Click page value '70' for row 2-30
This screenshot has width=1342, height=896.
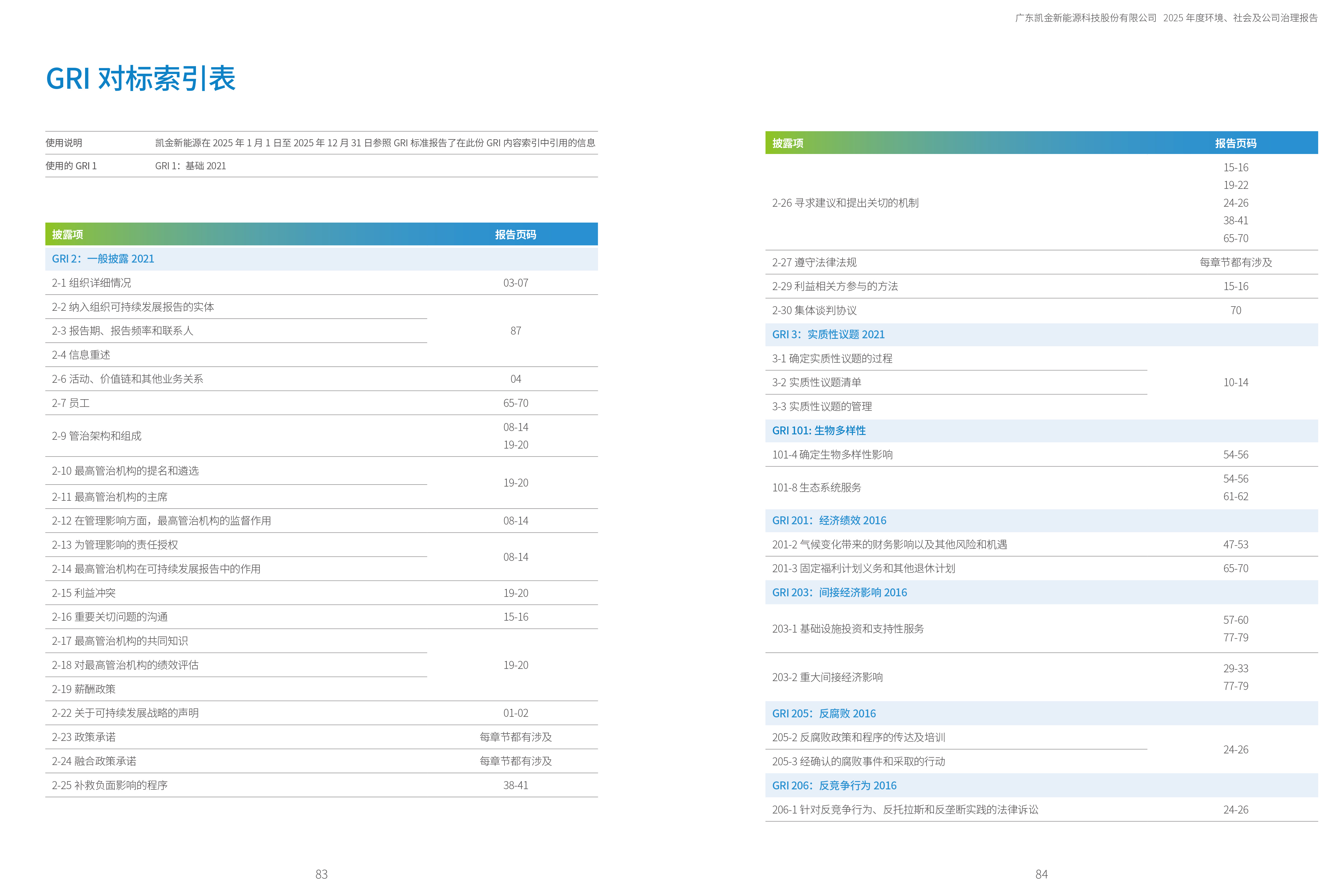coord(1236,310)
